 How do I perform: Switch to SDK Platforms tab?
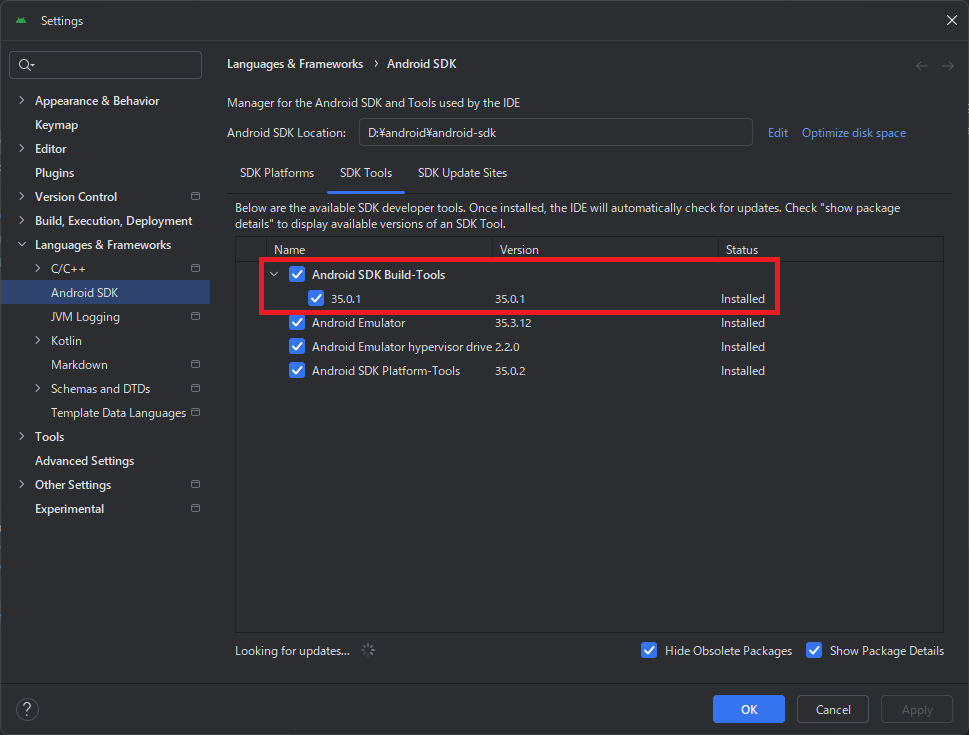pyautogui.click(x=277, y=173)
